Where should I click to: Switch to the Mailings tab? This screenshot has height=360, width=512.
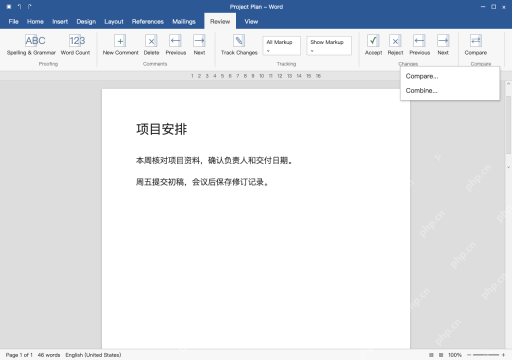184,22
